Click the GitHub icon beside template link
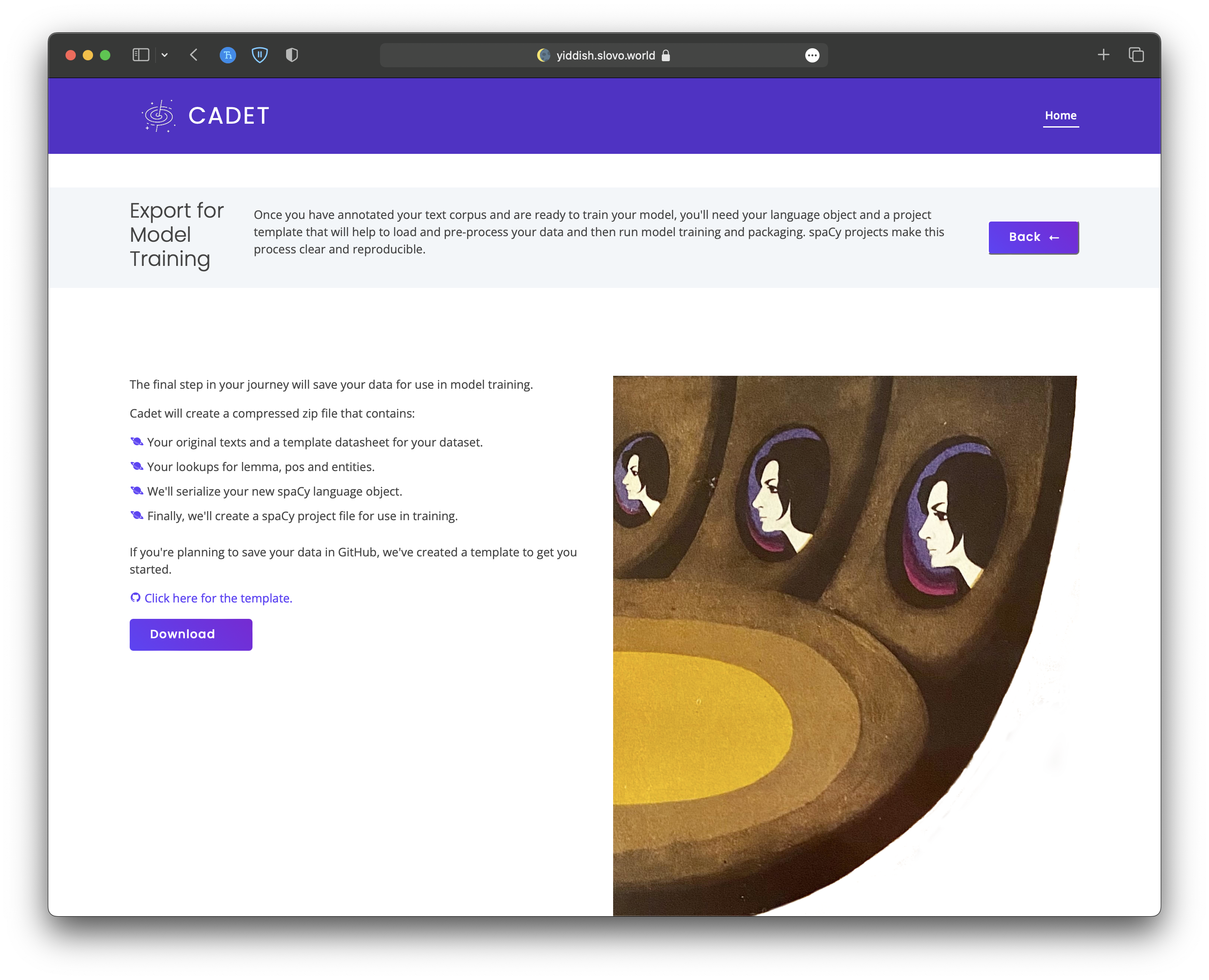1209x980 pixels. click(135, 598)
